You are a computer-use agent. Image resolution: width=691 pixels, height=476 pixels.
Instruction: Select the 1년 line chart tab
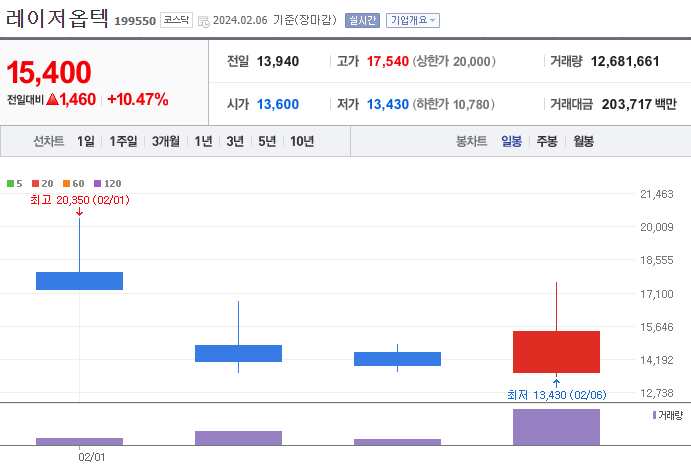[203, 141]
